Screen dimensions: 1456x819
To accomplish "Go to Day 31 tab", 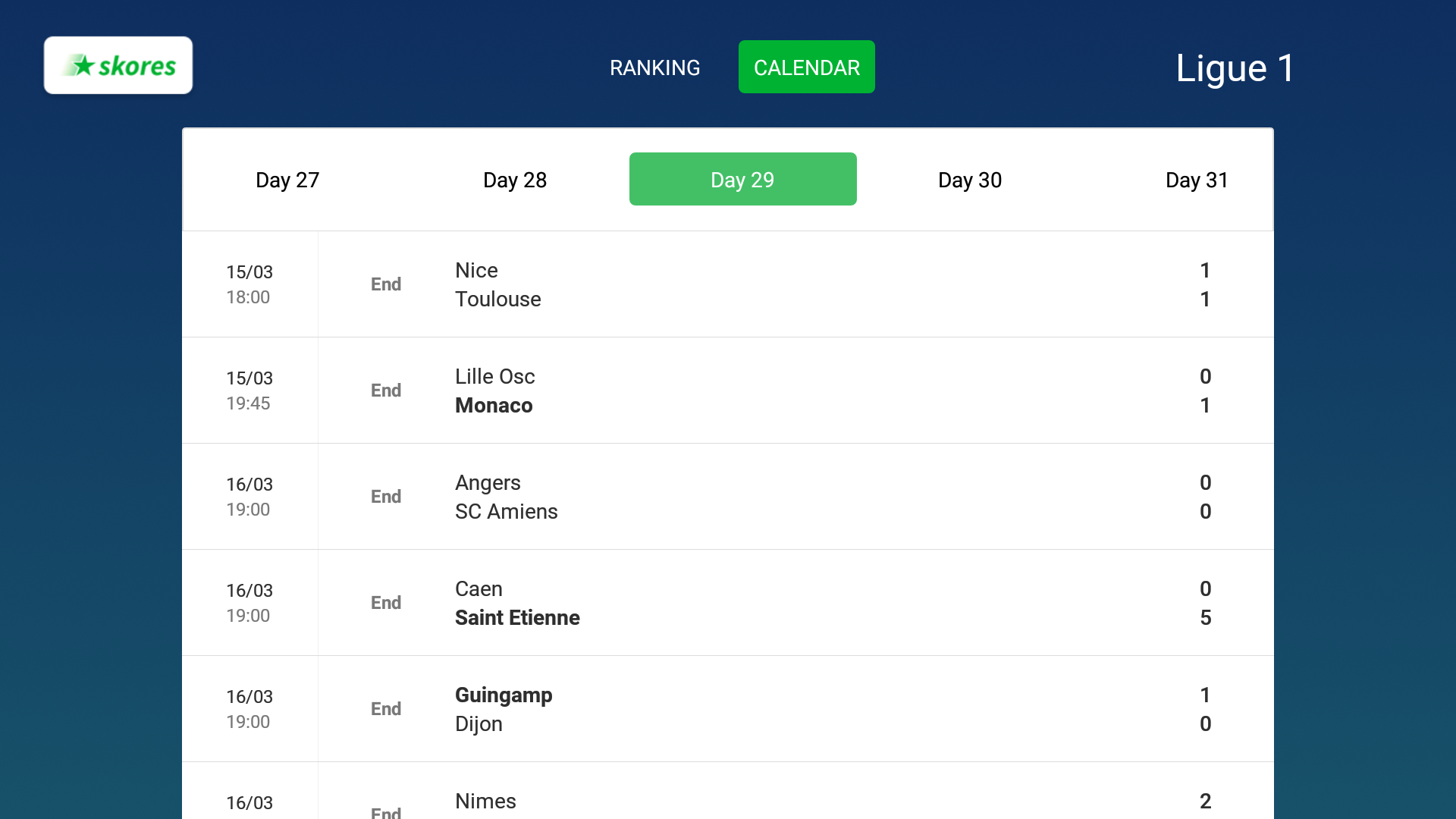I will (1197, 180).
